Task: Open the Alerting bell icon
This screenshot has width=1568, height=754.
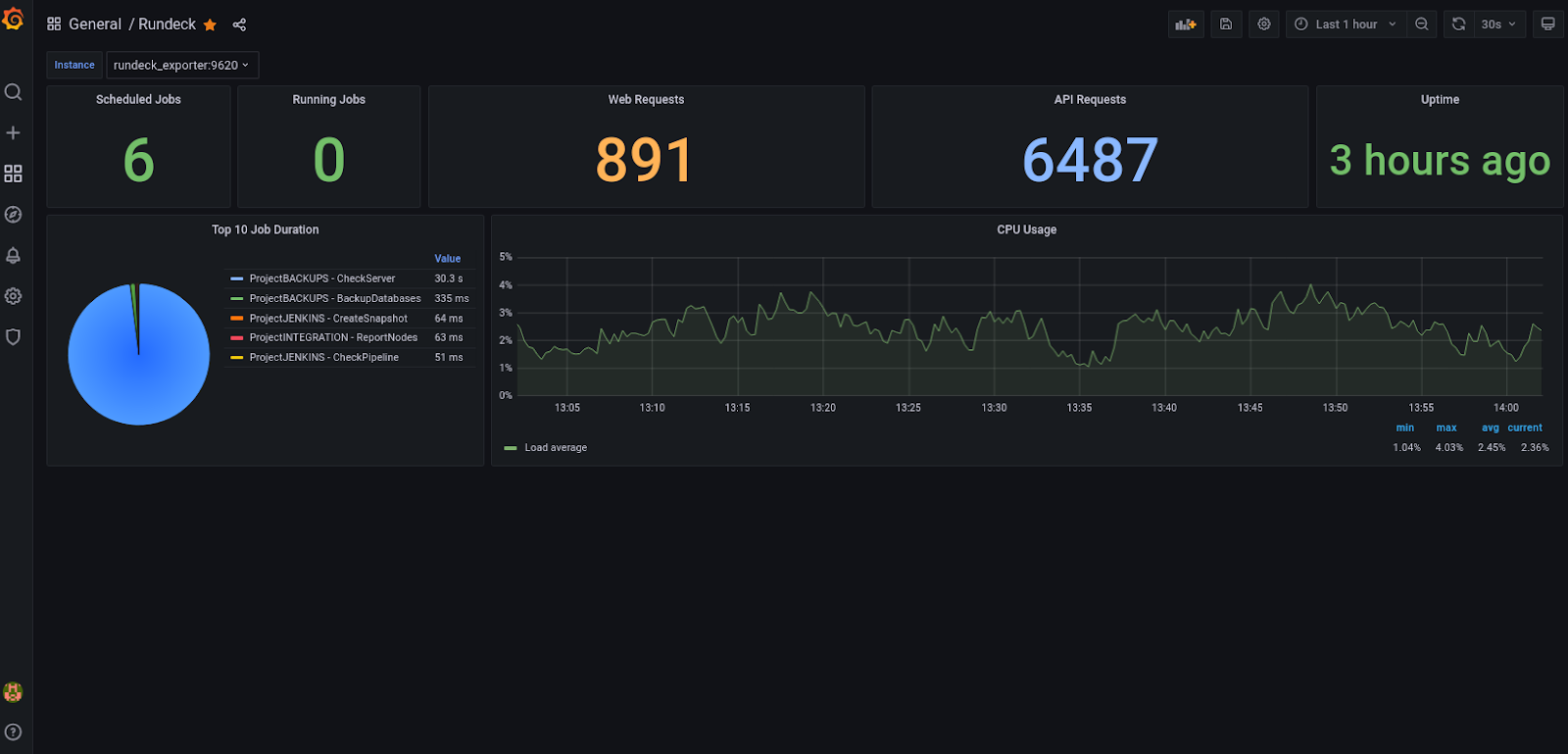Action: (x=13, y=256)
